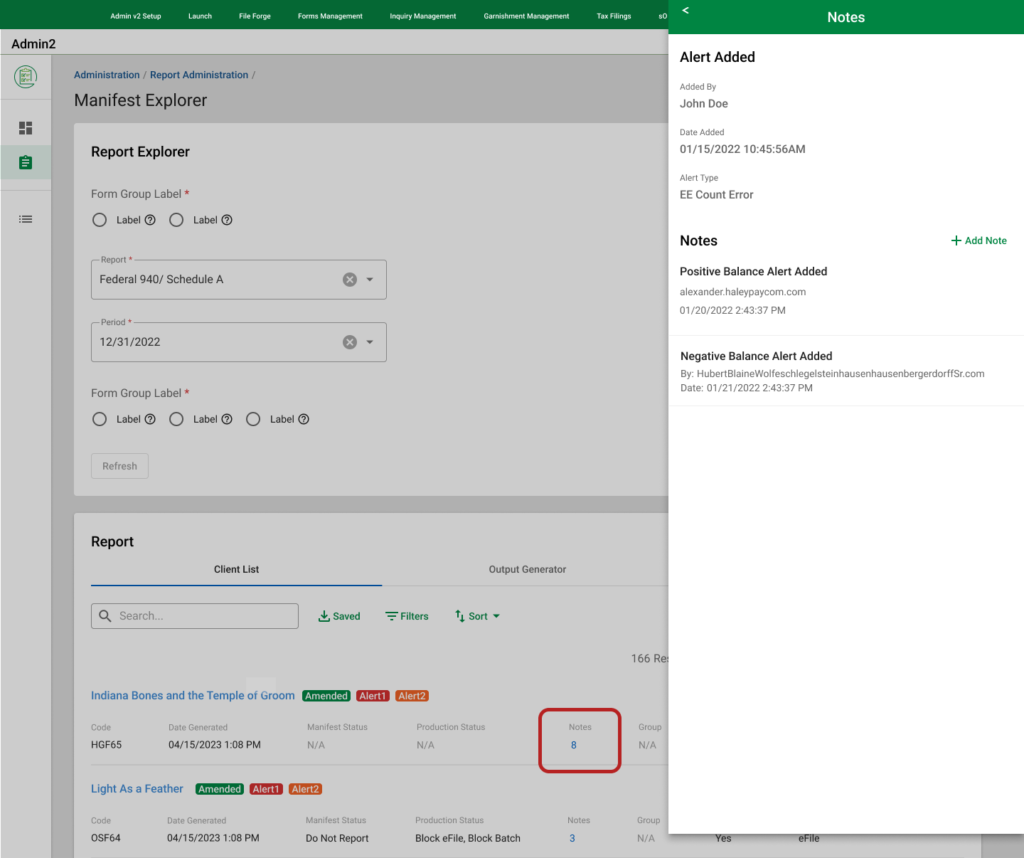Screen dimensions: 1024x858
Task: Open Indiana Bones and the Temple of Groom
Action: click(x=193, y=696)
